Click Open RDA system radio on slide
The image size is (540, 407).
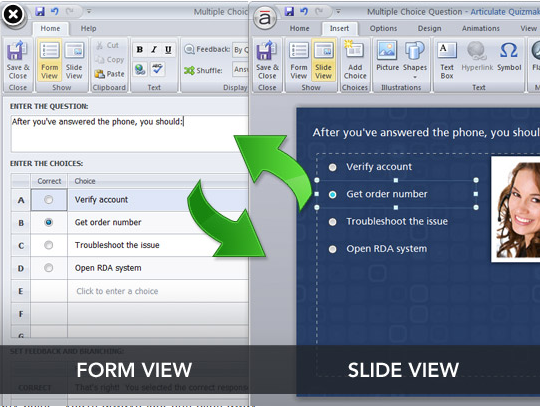click(332, 249)
